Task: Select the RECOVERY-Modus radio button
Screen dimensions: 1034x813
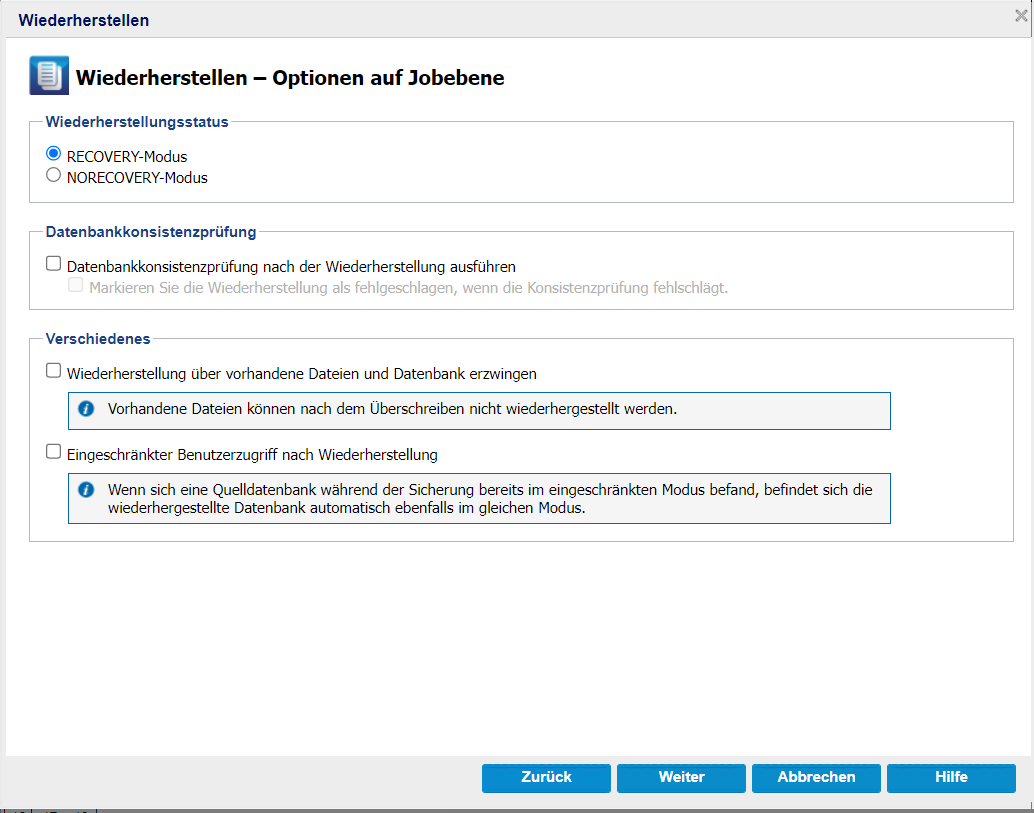Action: (53, 154)
